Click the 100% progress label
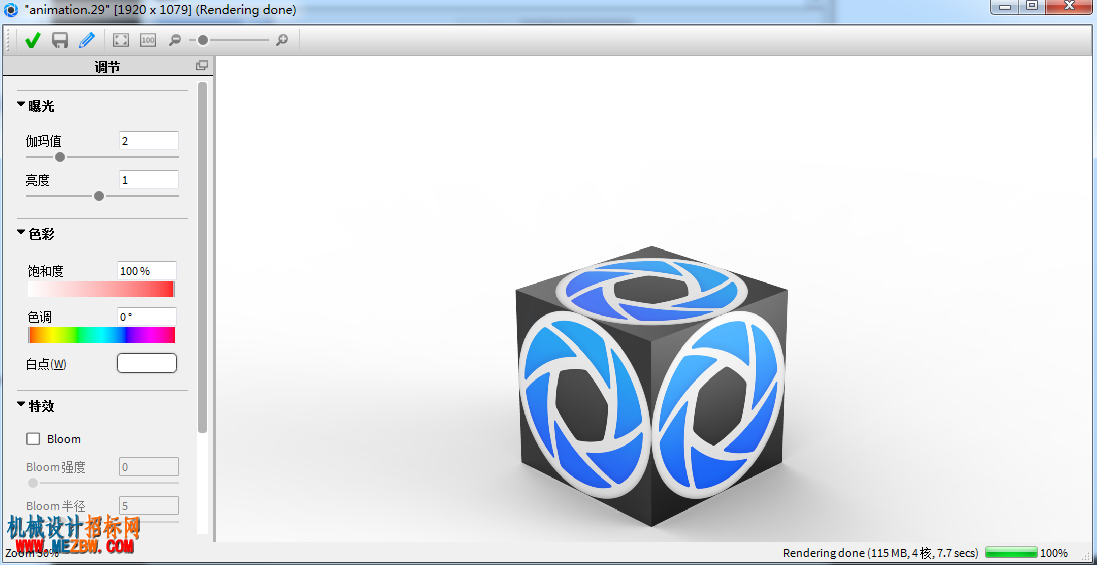This screenshot has height=565, width=1097. point(1054,553)
